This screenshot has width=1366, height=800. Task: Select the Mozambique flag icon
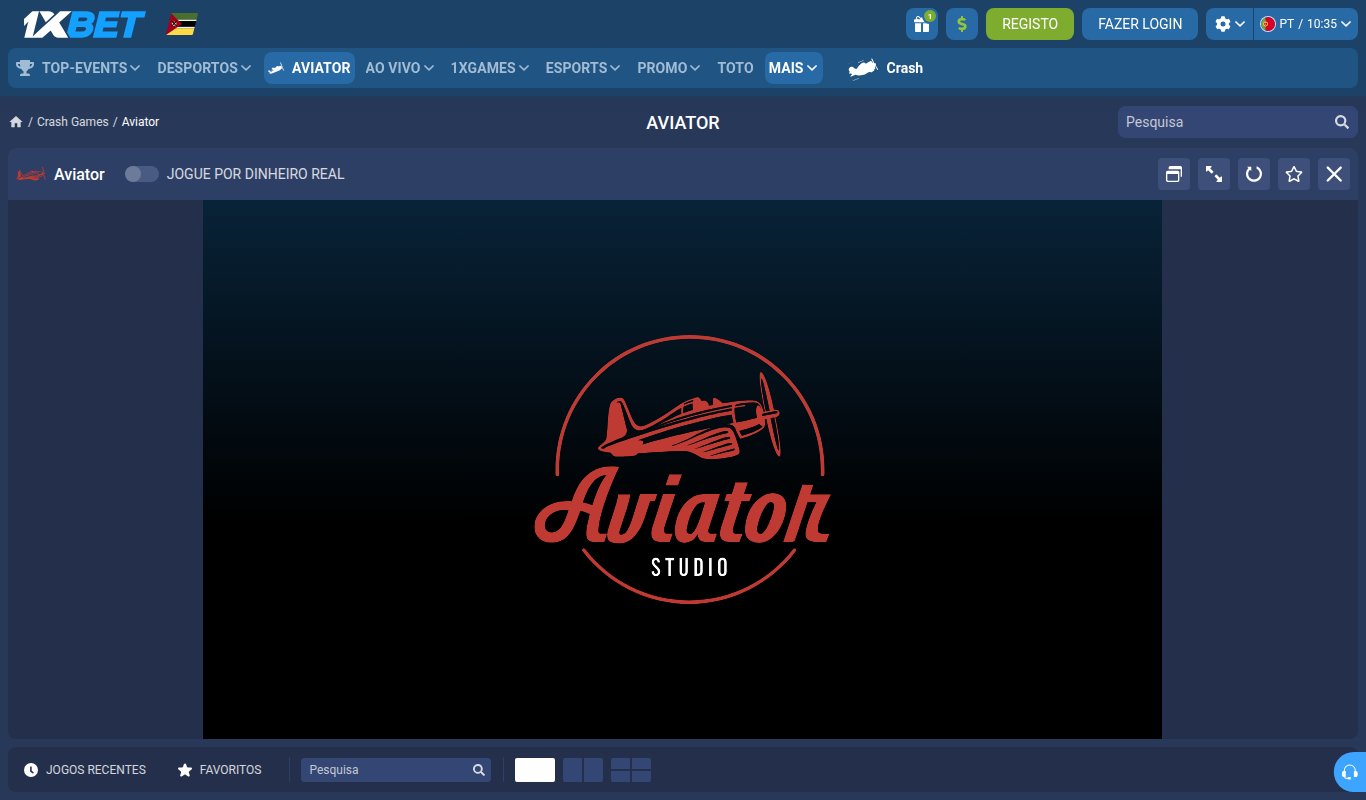(181, 24)
